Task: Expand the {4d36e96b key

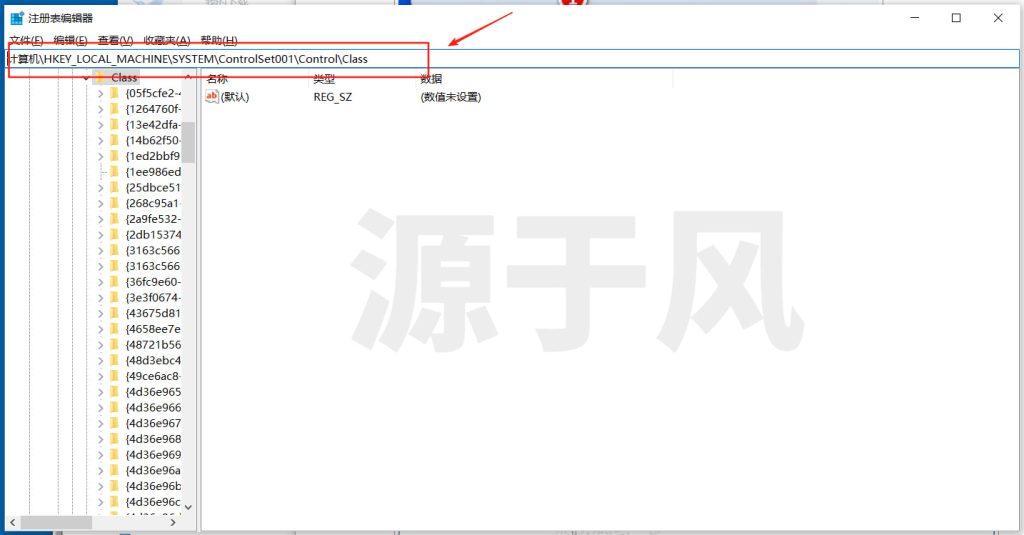Action: point(101,486)
